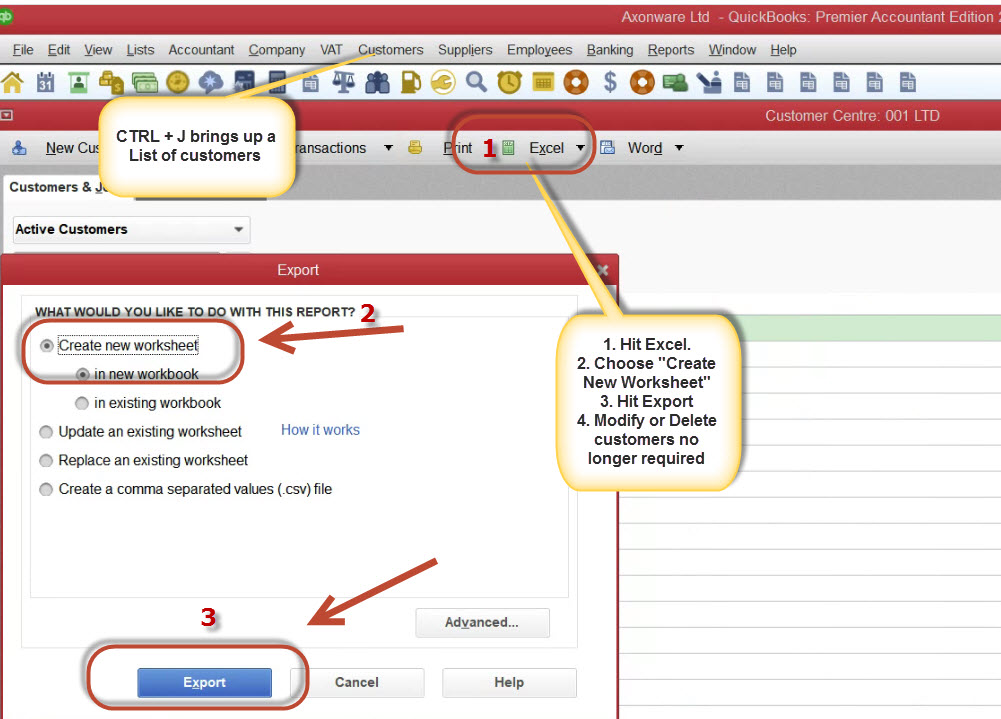Click the Print toolbar button

pyautogui.click(x=458, y=148)
